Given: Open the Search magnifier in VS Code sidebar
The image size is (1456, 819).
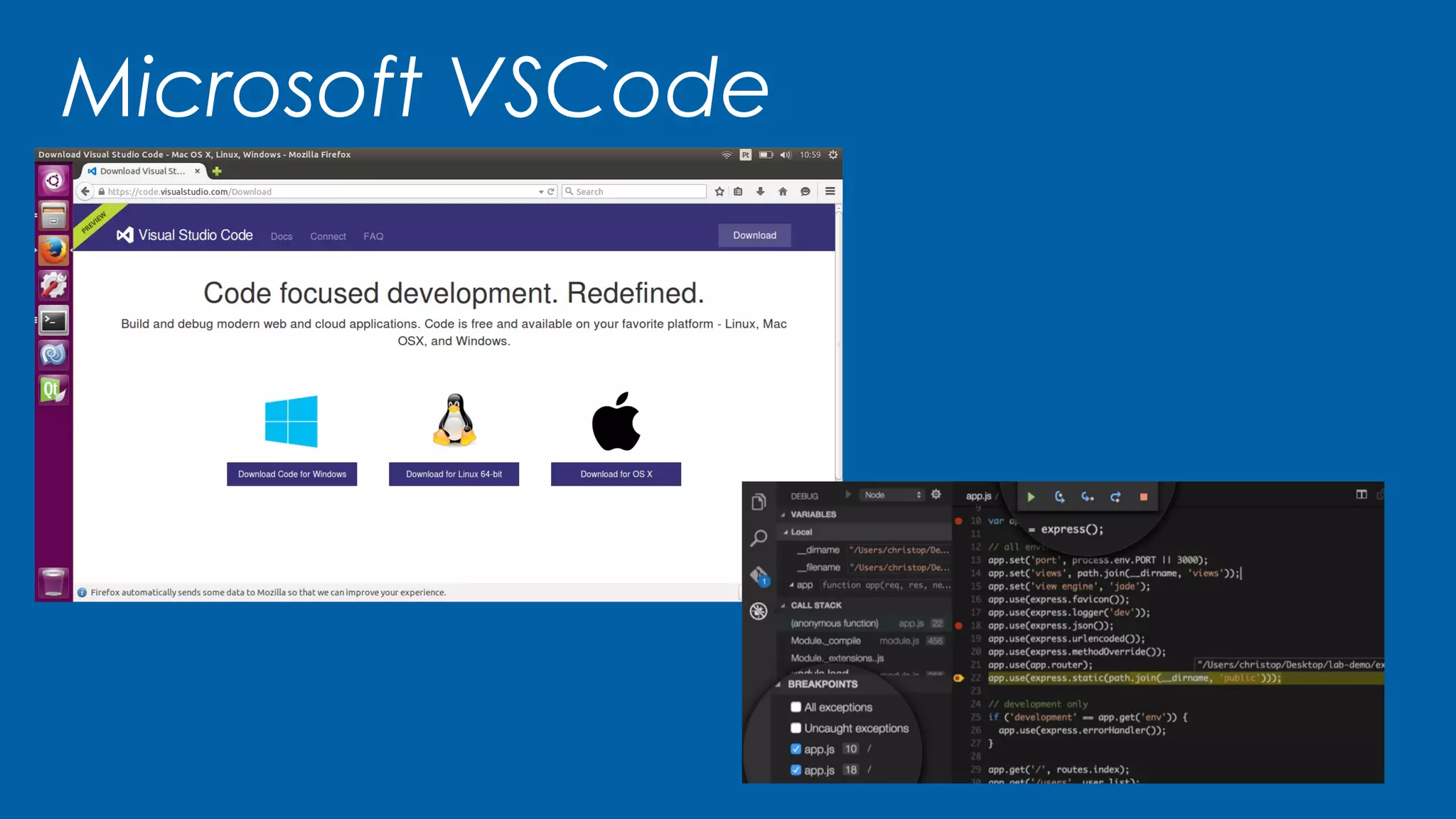Looking at the screenshot, I should [759, 538].
